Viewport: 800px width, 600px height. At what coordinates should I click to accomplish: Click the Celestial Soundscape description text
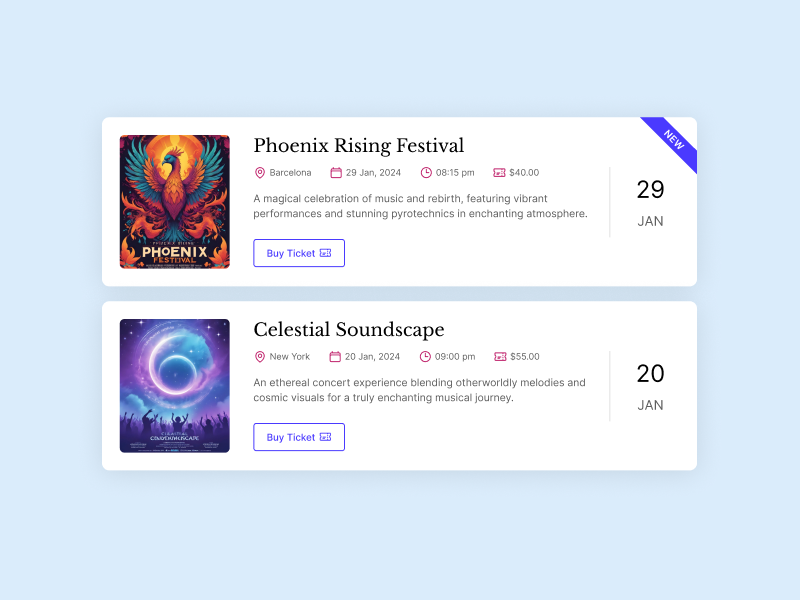(x=419, y=390)
